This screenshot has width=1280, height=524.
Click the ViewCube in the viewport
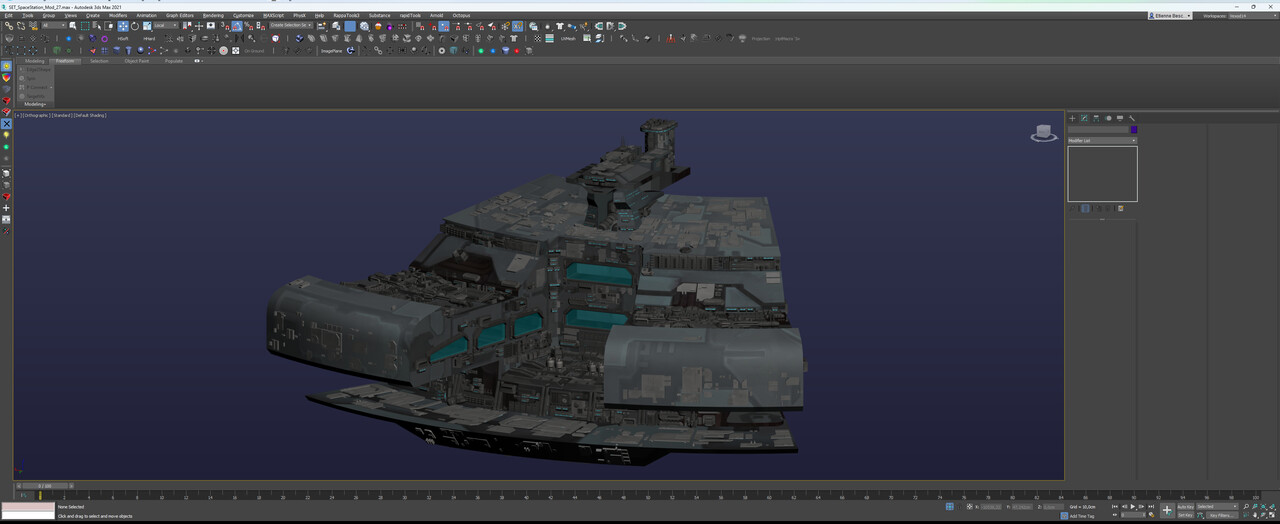(x=1044, y=133)
